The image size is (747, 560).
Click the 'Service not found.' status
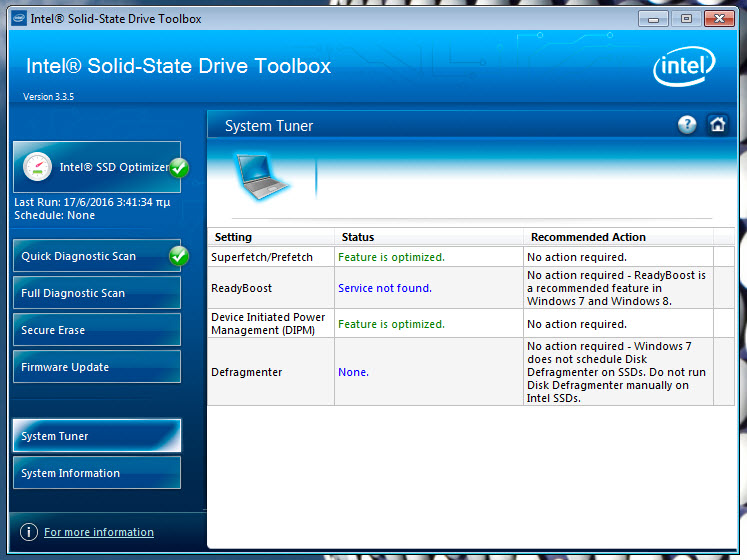tap(385, 288)
